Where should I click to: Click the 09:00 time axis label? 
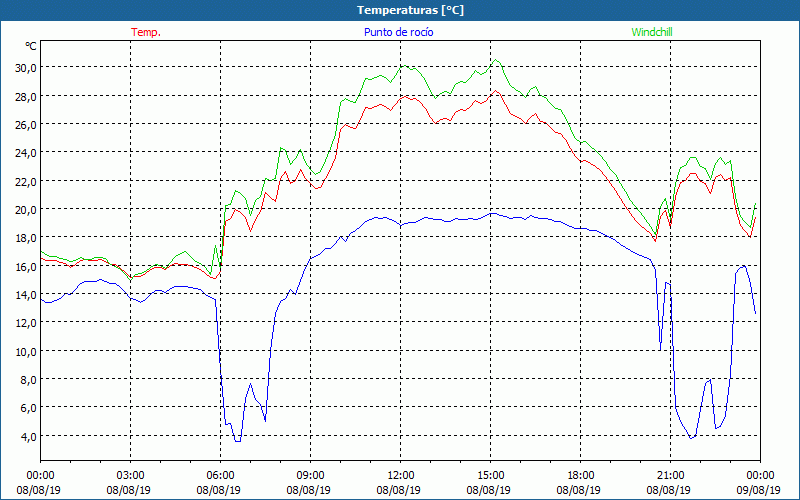310,476
